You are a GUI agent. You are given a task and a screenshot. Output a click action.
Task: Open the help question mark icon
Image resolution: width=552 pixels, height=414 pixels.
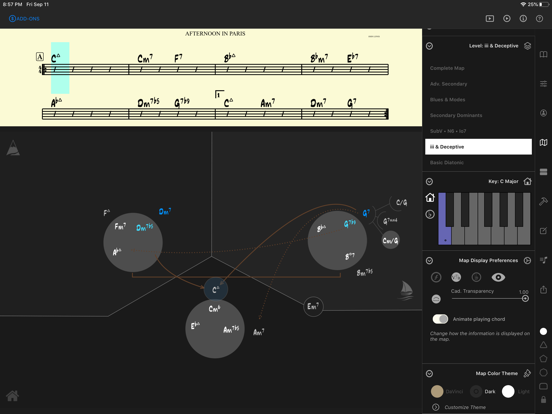539,19
